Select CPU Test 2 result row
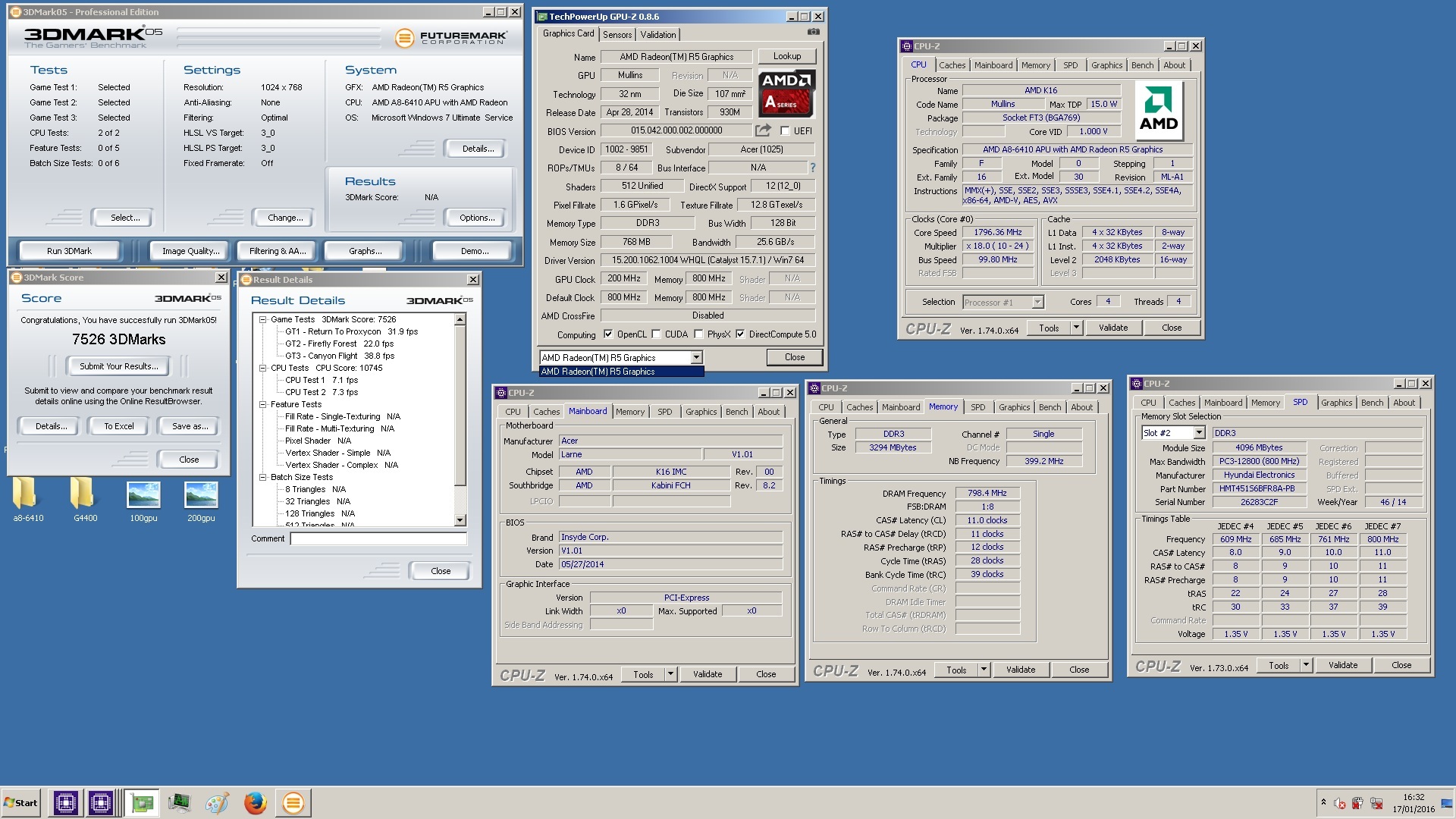This screenshot has width=1456, height=819. (x=321, y=392)
